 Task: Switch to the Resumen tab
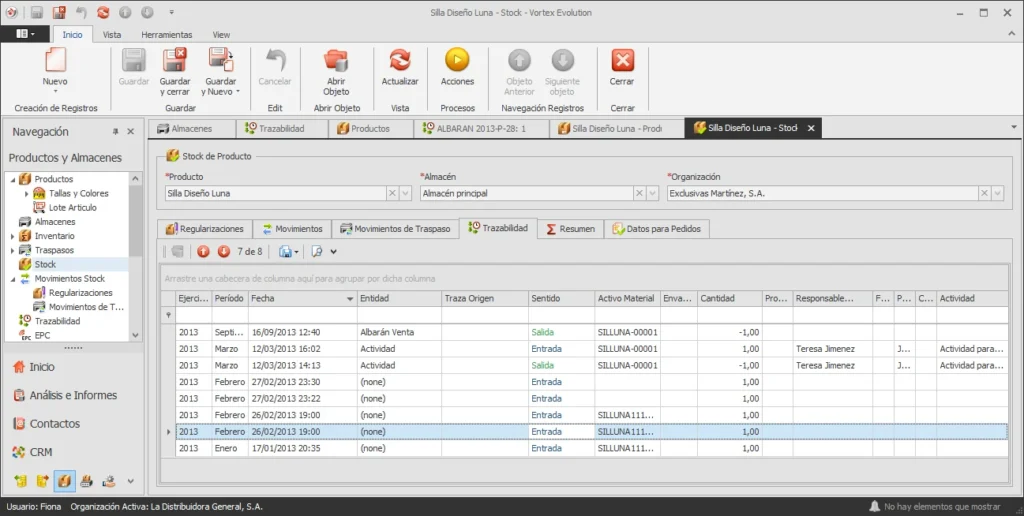tap(570, 229)
